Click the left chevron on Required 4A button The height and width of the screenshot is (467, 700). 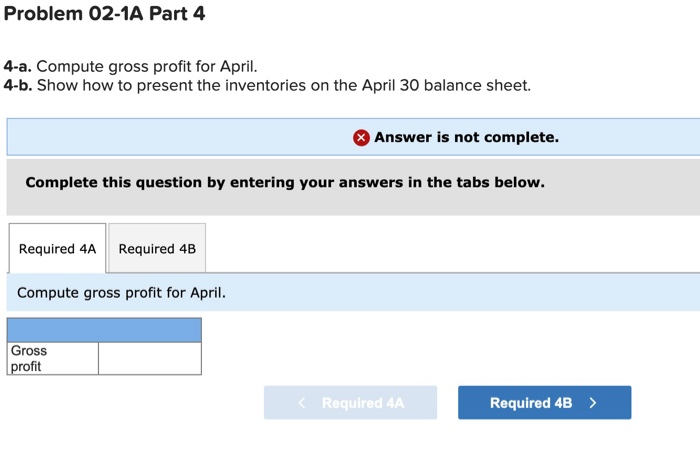click(x=302, y=403)
